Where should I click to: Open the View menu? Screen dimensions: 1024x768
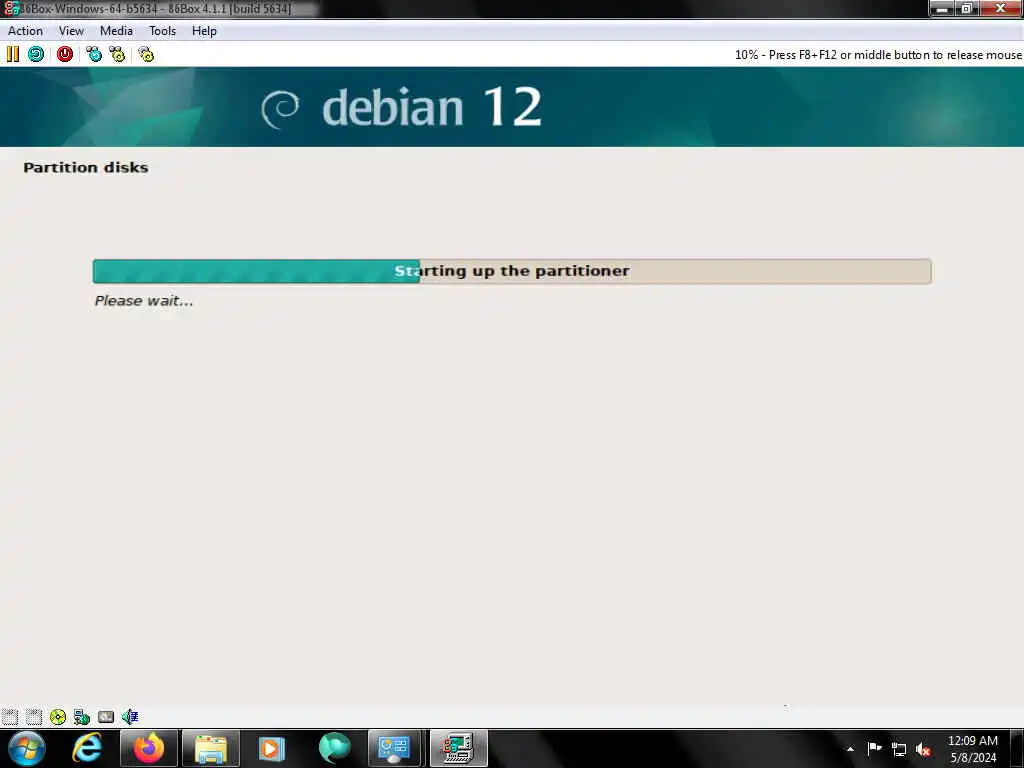point(71,31)
